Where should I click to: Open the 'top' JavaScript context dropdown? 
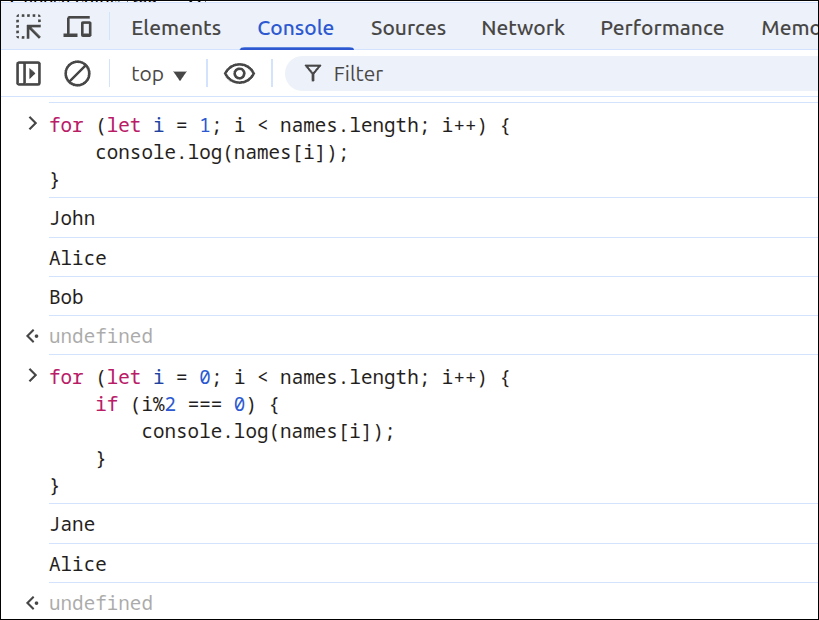pyautogui.click(x=156, y=73)
